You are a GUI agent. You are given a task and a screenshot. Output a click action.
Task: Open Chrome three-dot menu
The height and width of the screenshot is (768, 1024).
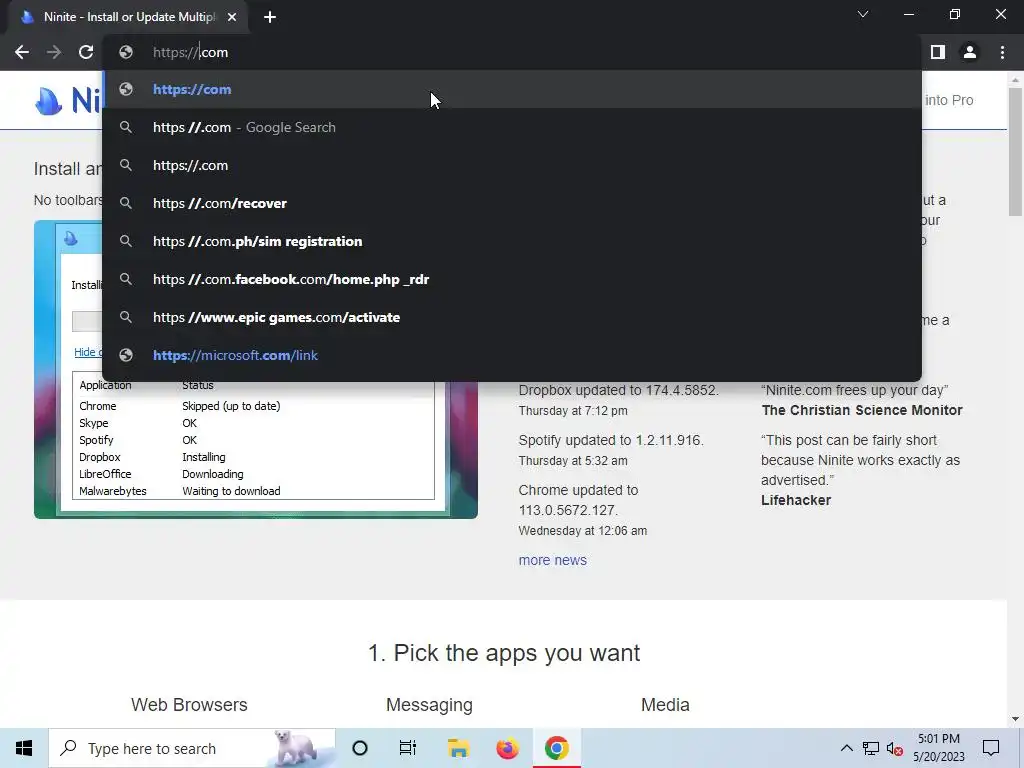point(1002,52)
